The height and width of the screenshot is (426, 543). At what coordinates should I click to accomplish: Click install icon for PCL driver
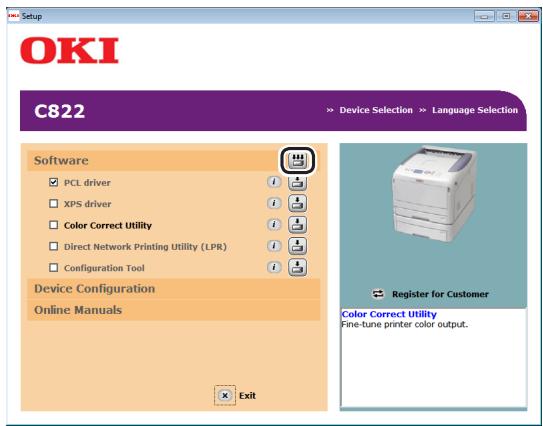point(297,183)
